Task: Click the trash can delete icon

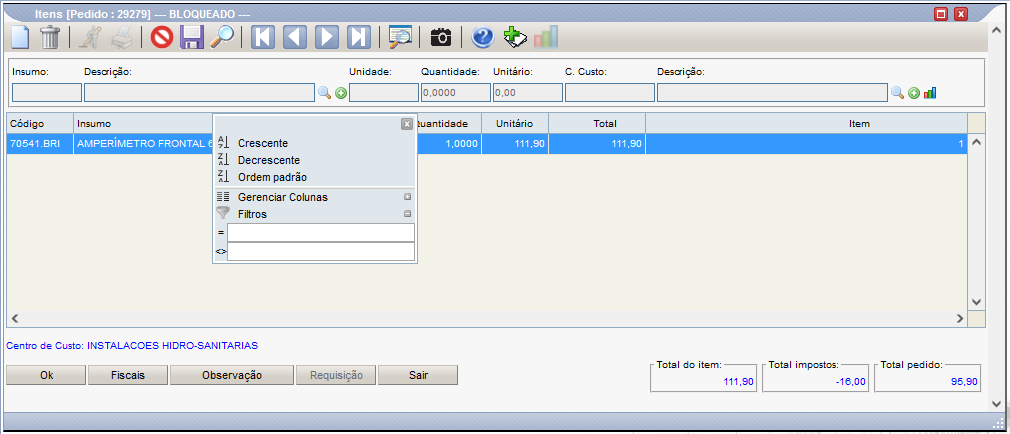Action: (x=50, y=37)
